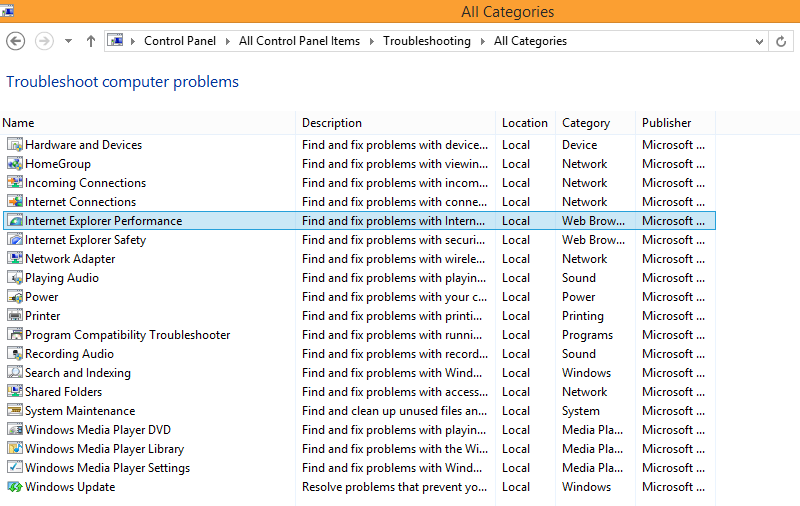
Task: Open the HomeGroup troubleshooter icon
Action: point(15,164)
